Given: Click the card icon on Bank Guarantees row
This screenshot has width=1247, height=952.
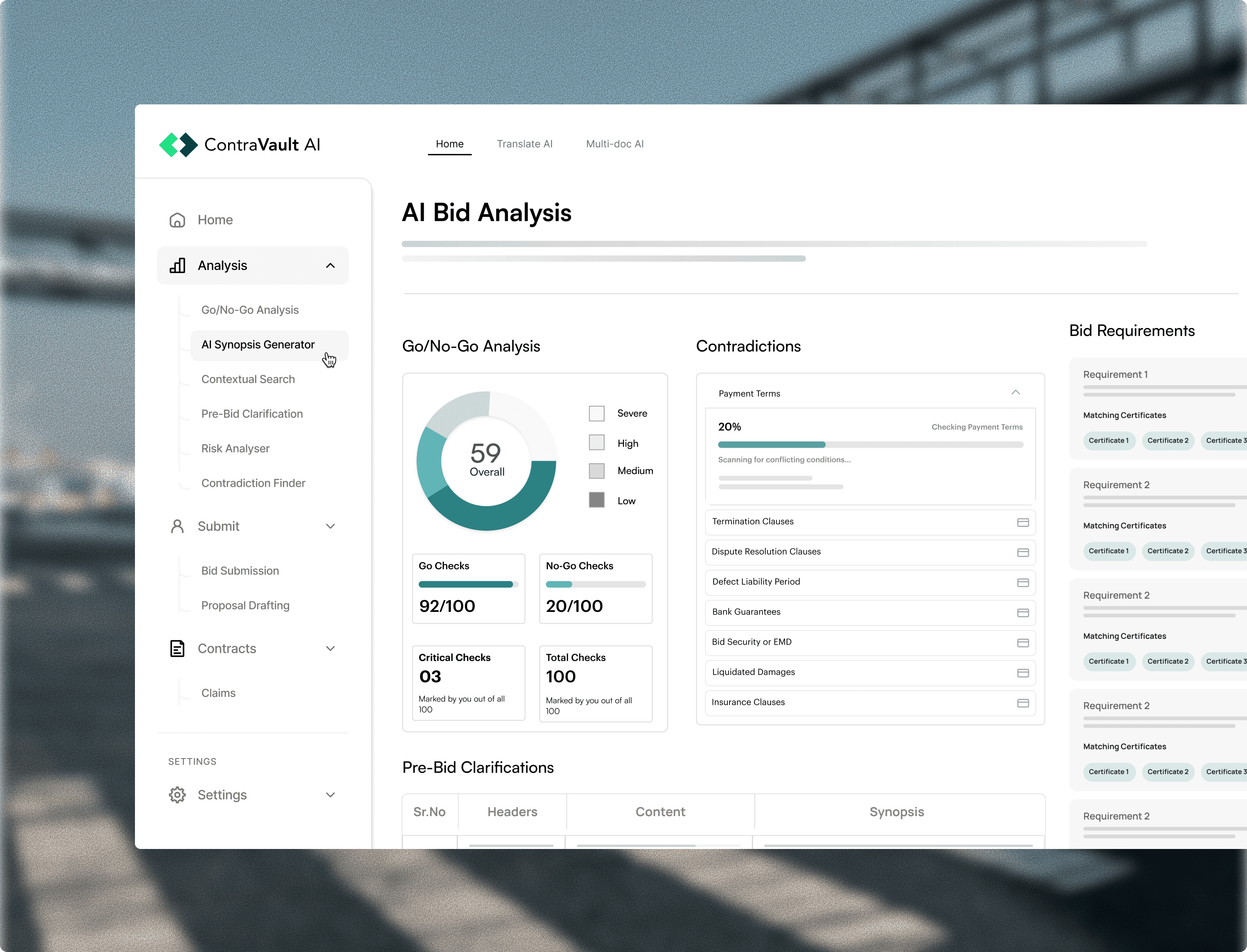Looking at the screenshot, I should tap(1023, 613).
